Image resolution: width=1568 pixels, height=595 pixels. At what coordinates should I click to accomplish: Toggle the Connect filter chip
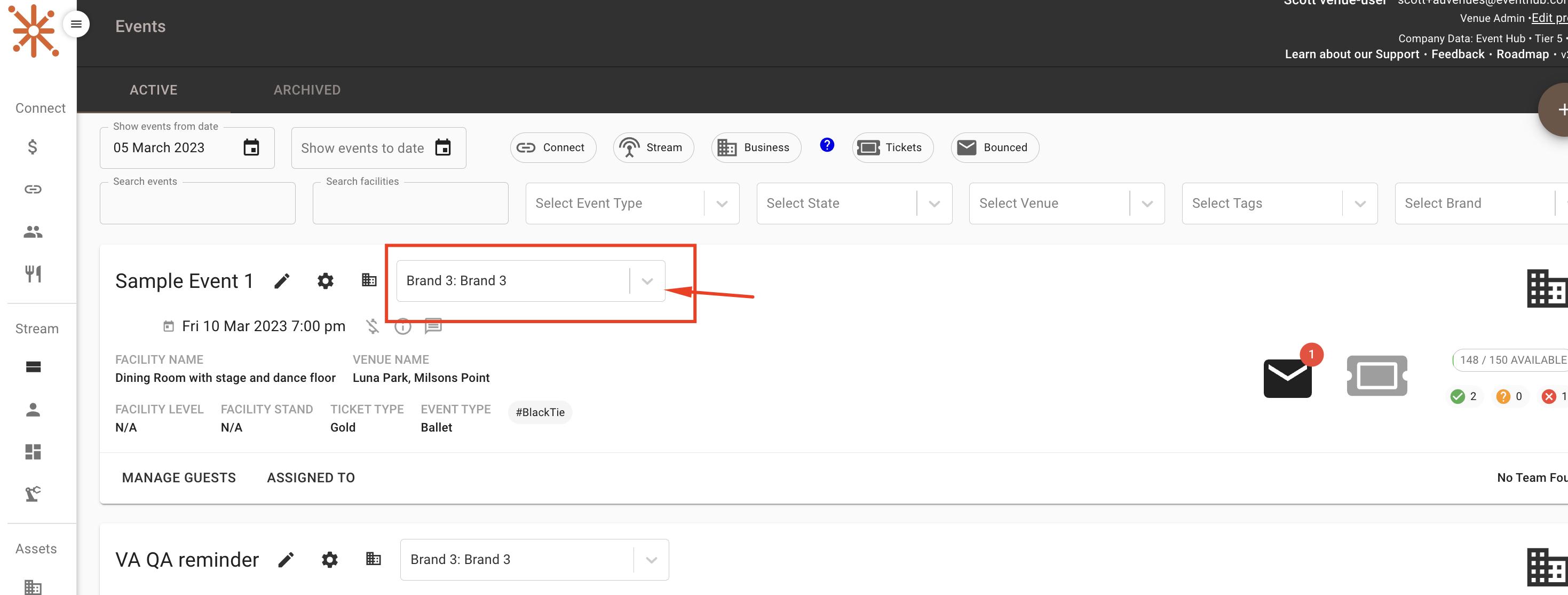(552, 148)
